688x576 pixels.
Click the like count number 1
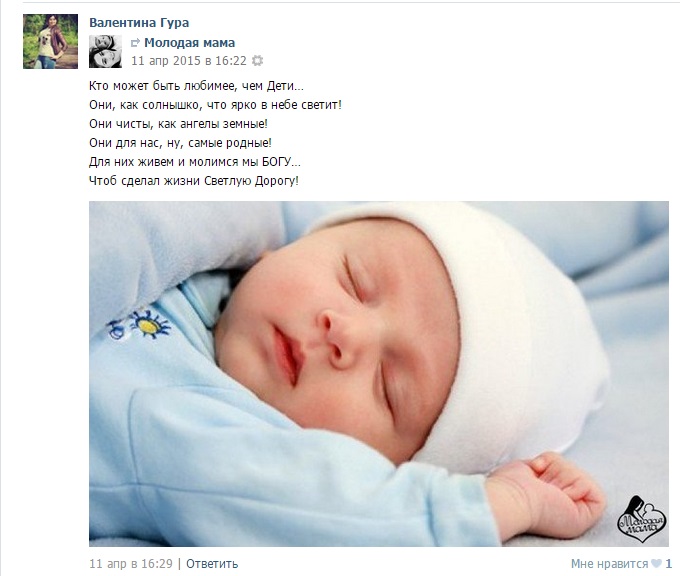click(669, 564)
